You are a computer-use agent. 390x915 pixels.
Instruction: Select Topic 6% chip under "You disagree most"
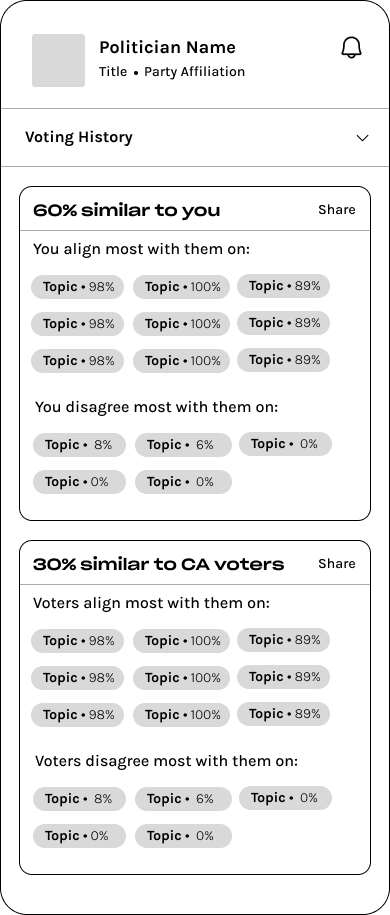(183, 445)
